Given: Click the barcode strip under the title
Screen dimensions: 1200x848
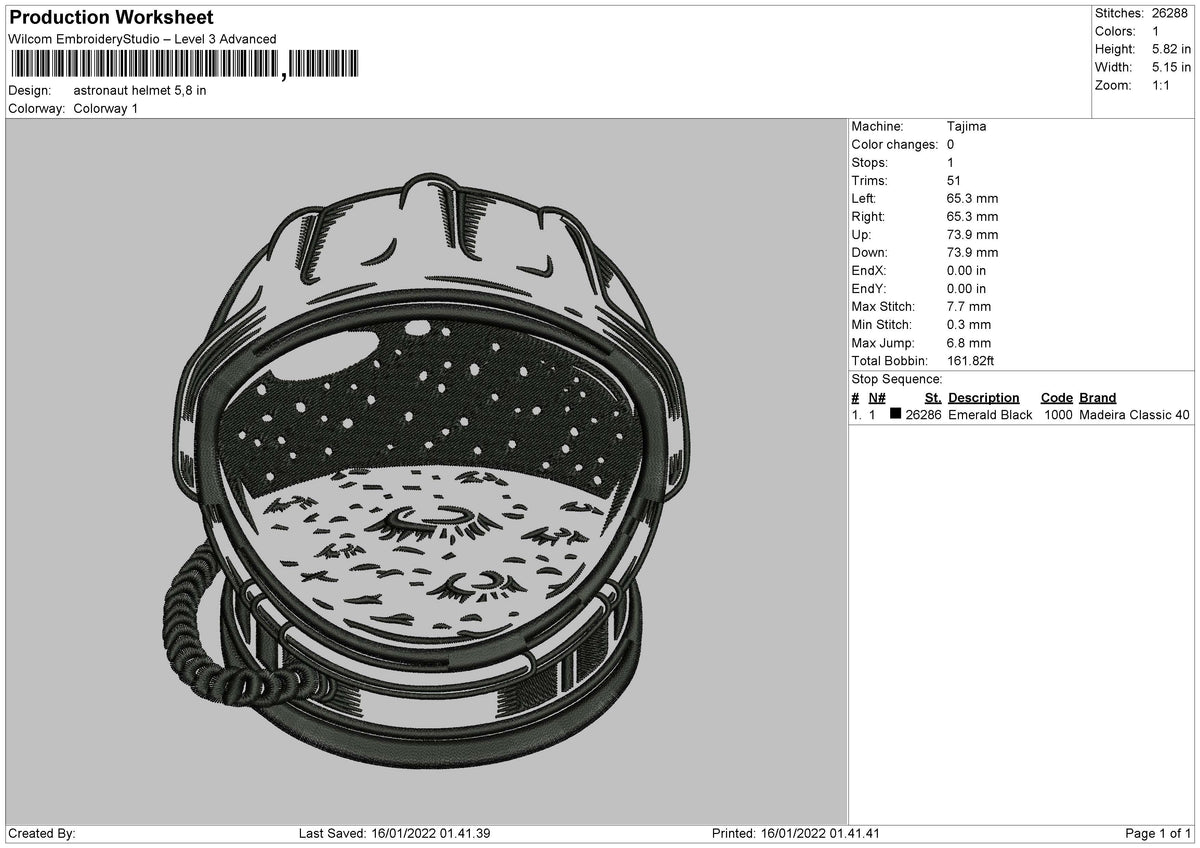Looking at the screenshot, I should tap(183, 65).
